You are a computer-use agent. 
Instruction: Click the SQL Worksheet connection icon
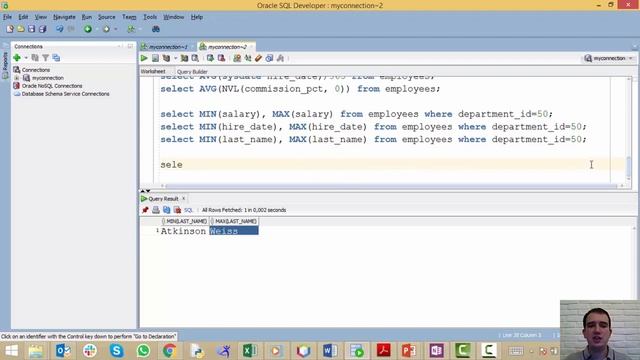(131, 29)
